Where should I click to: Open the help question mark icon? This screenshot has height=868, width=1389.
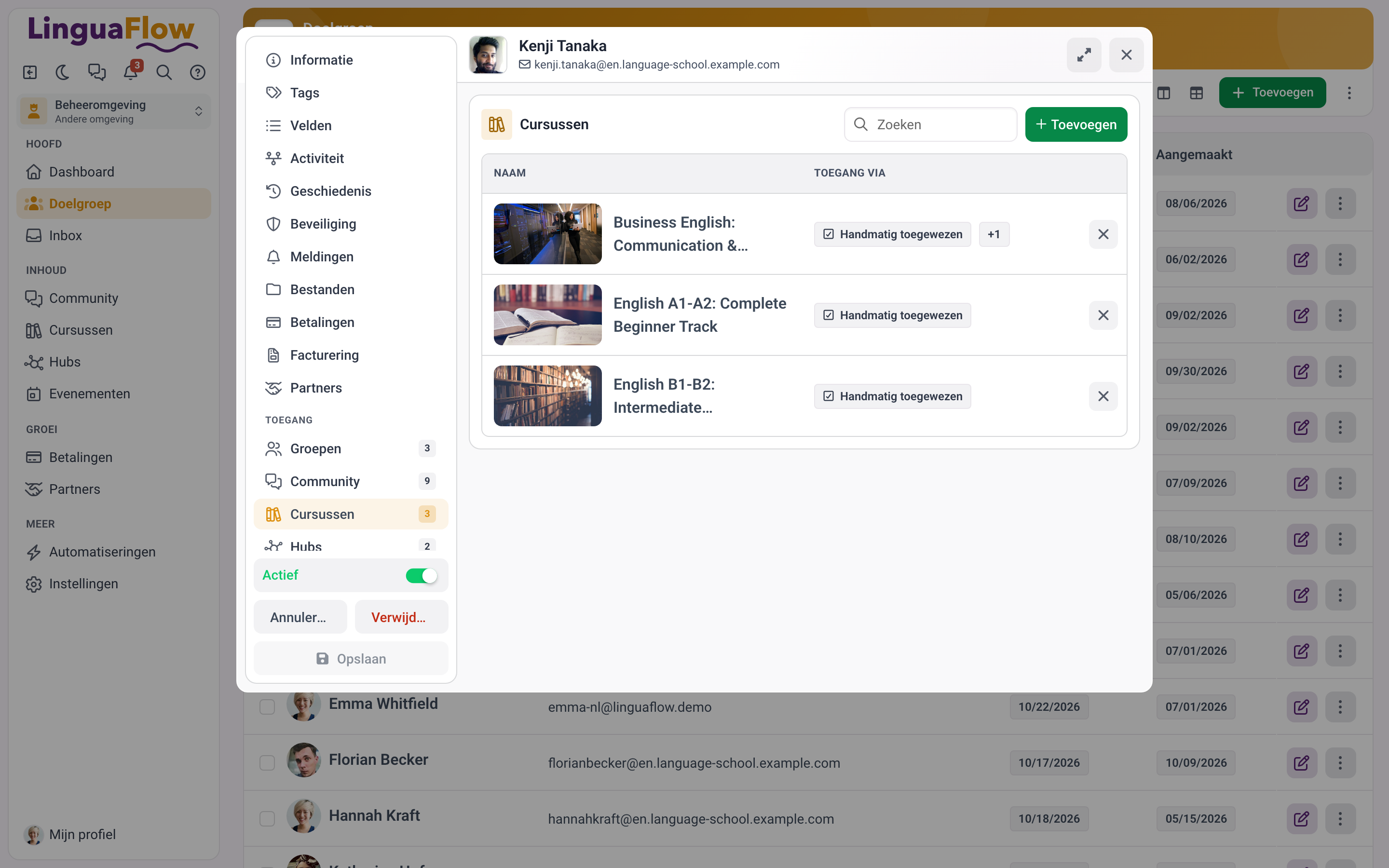(x=197, y=72)
